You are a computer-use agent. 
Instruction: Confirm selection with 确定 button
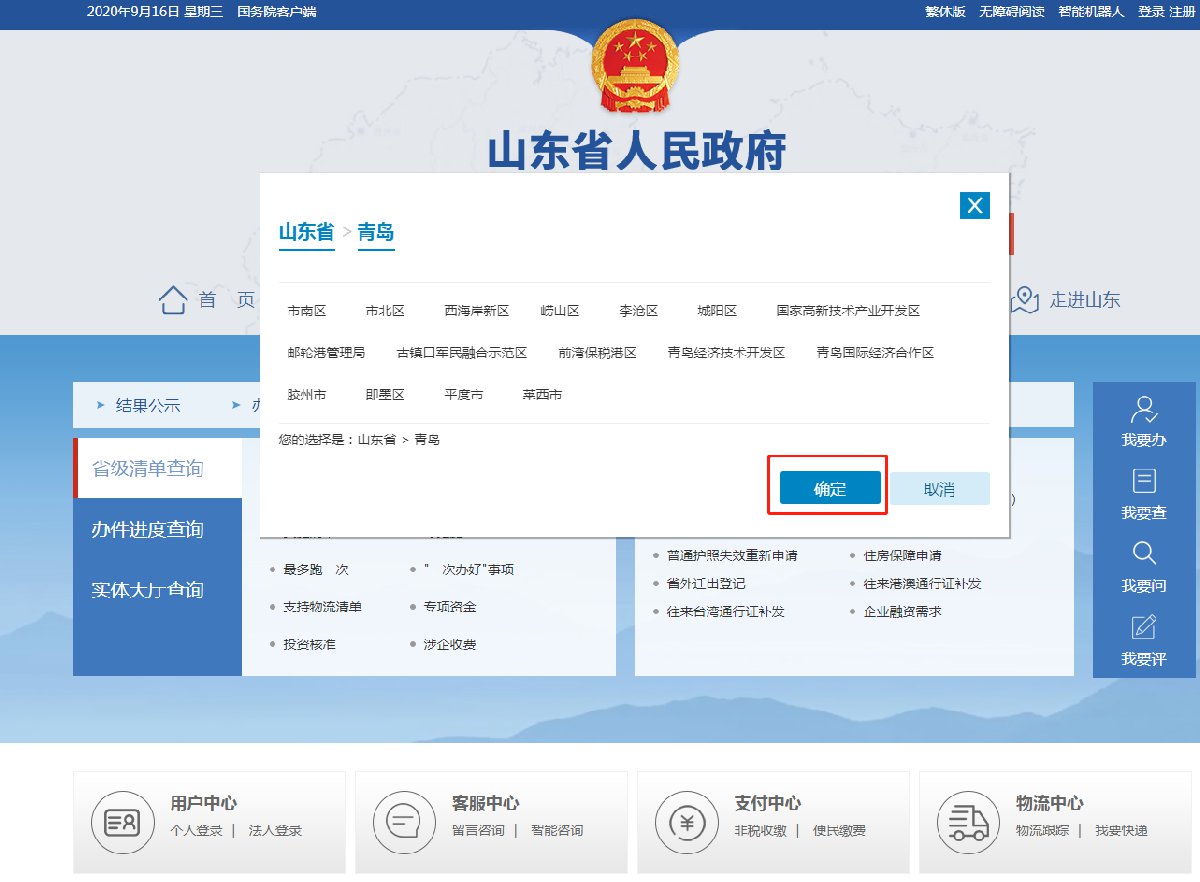pos(830,489)
